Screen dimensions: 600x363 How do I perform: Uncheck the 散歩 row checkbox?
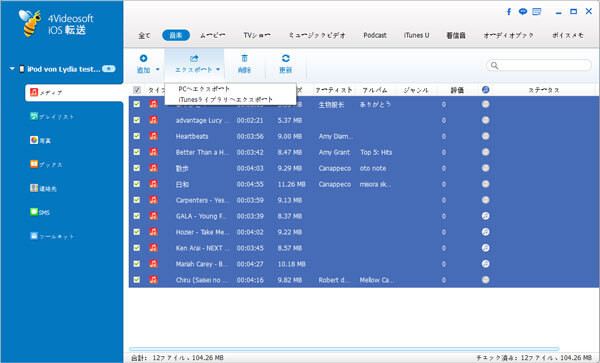(x=137, y=168)
